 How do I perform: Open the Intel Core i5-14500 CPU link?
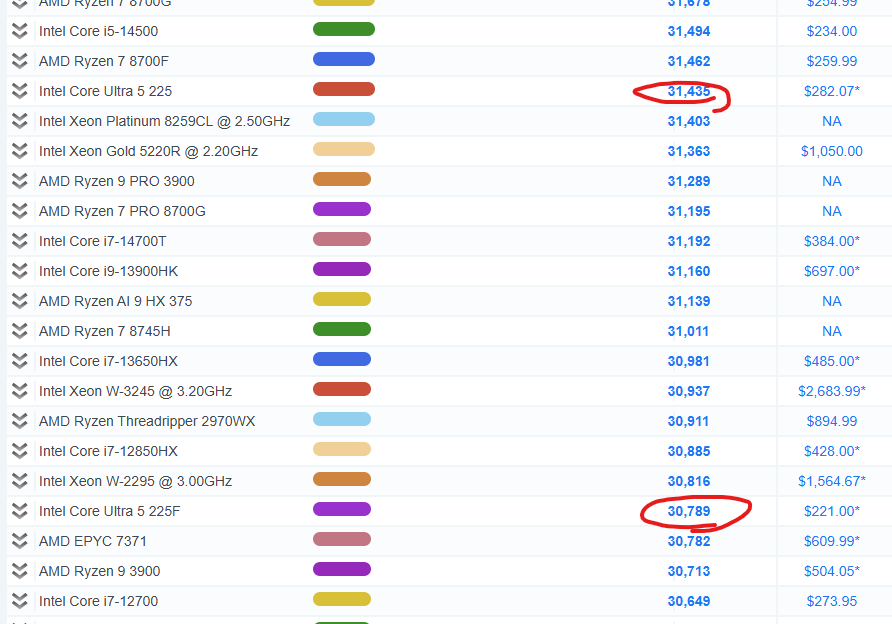(98, 31)
